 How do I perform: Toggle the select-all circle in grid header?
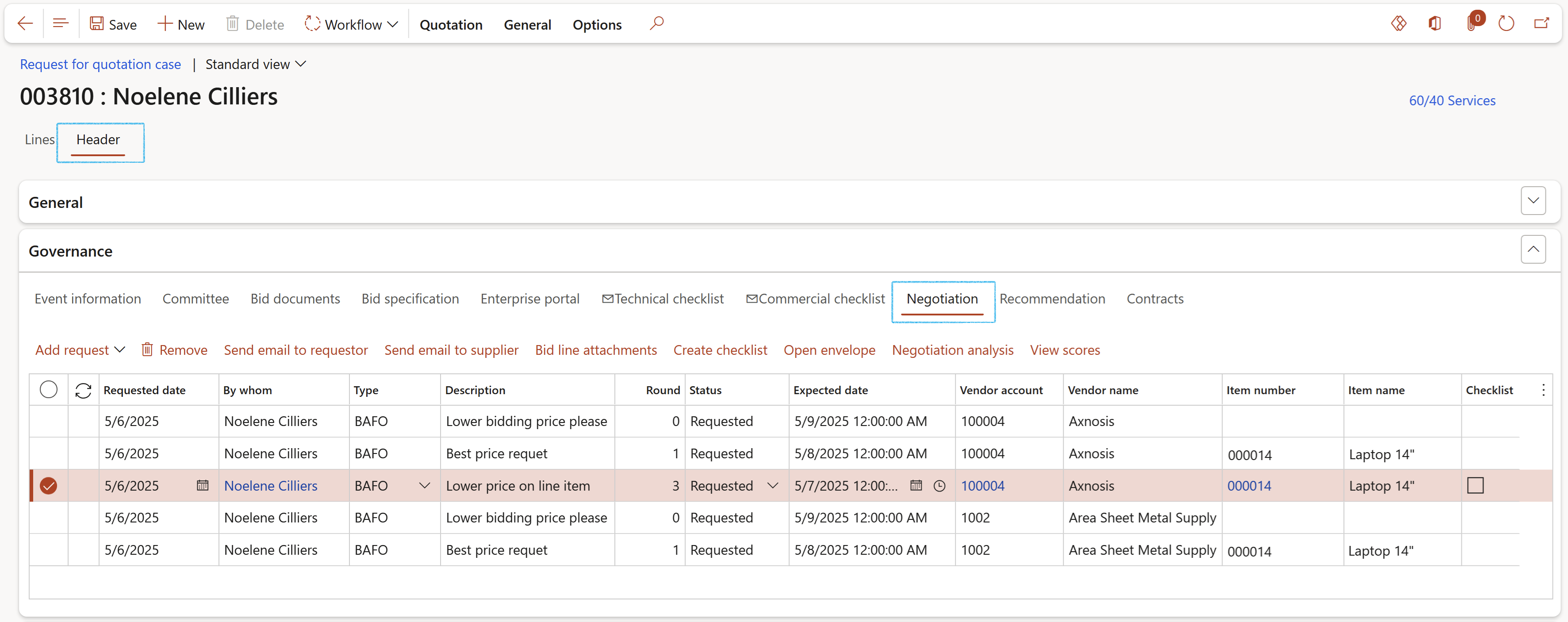(49, 389)
